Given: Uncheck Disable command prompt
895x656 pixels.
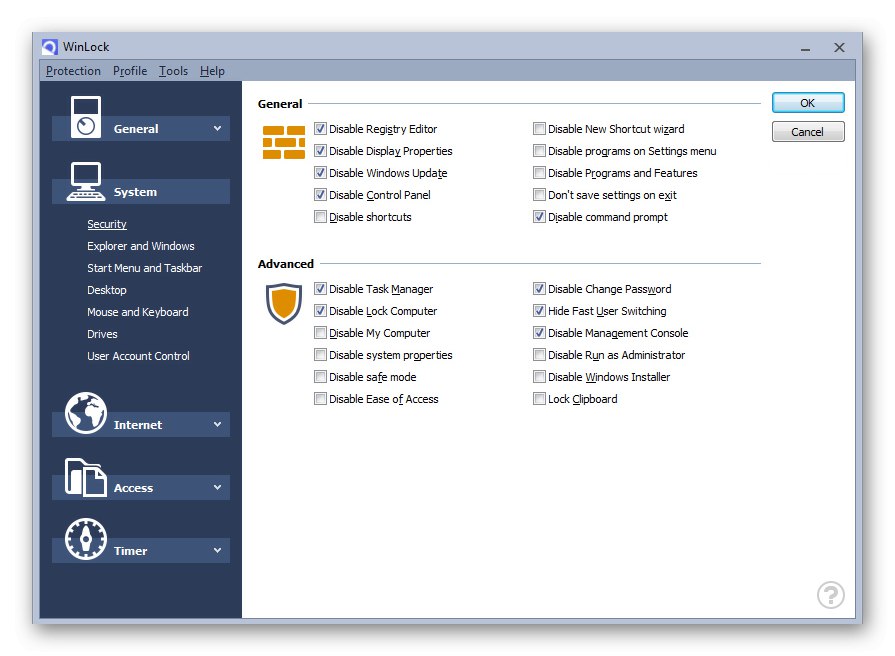Looking at the screenshot, I should [x=539, y=217].
